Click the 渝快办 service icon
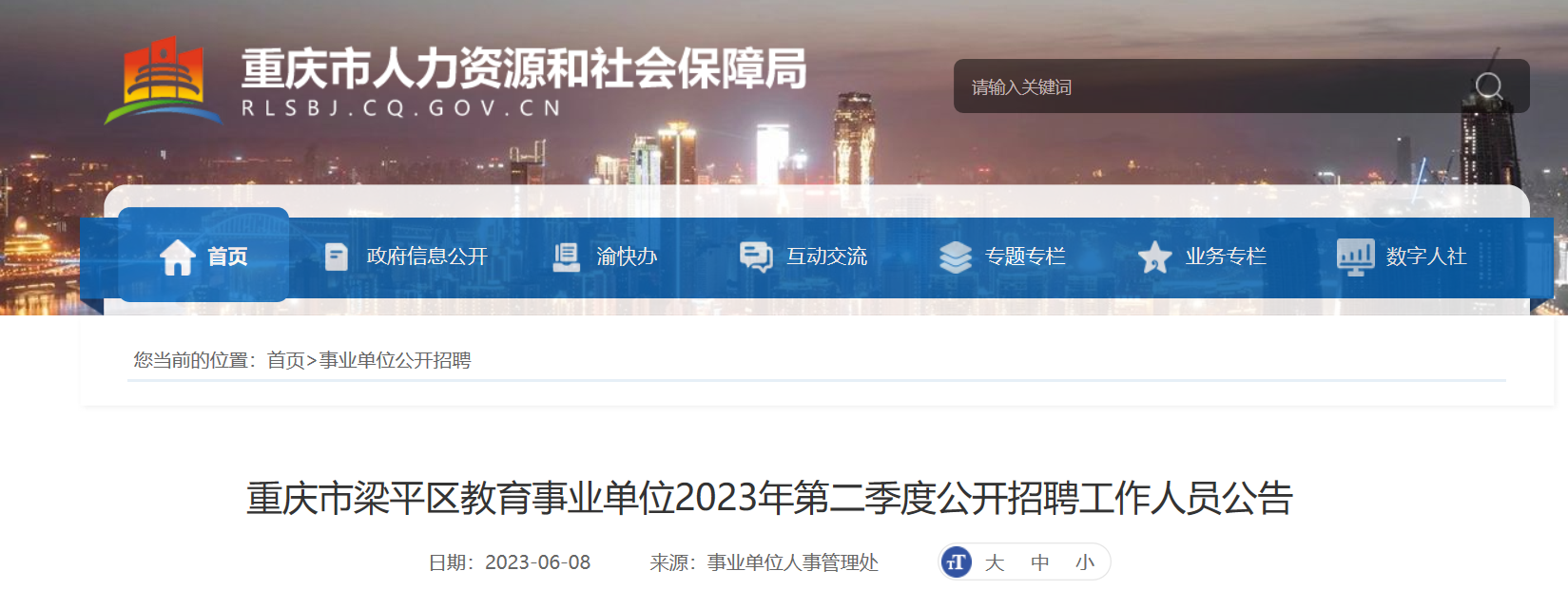Image resolution: width=1568 pixels, height=590 pixels. [x=567, y=257]
